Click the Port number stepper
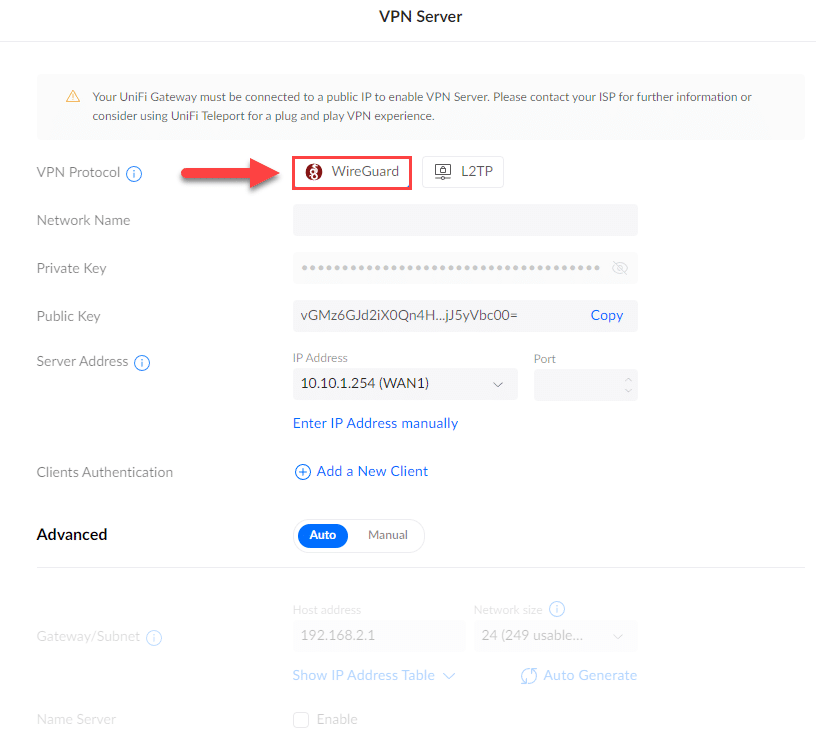 point(627,384)
